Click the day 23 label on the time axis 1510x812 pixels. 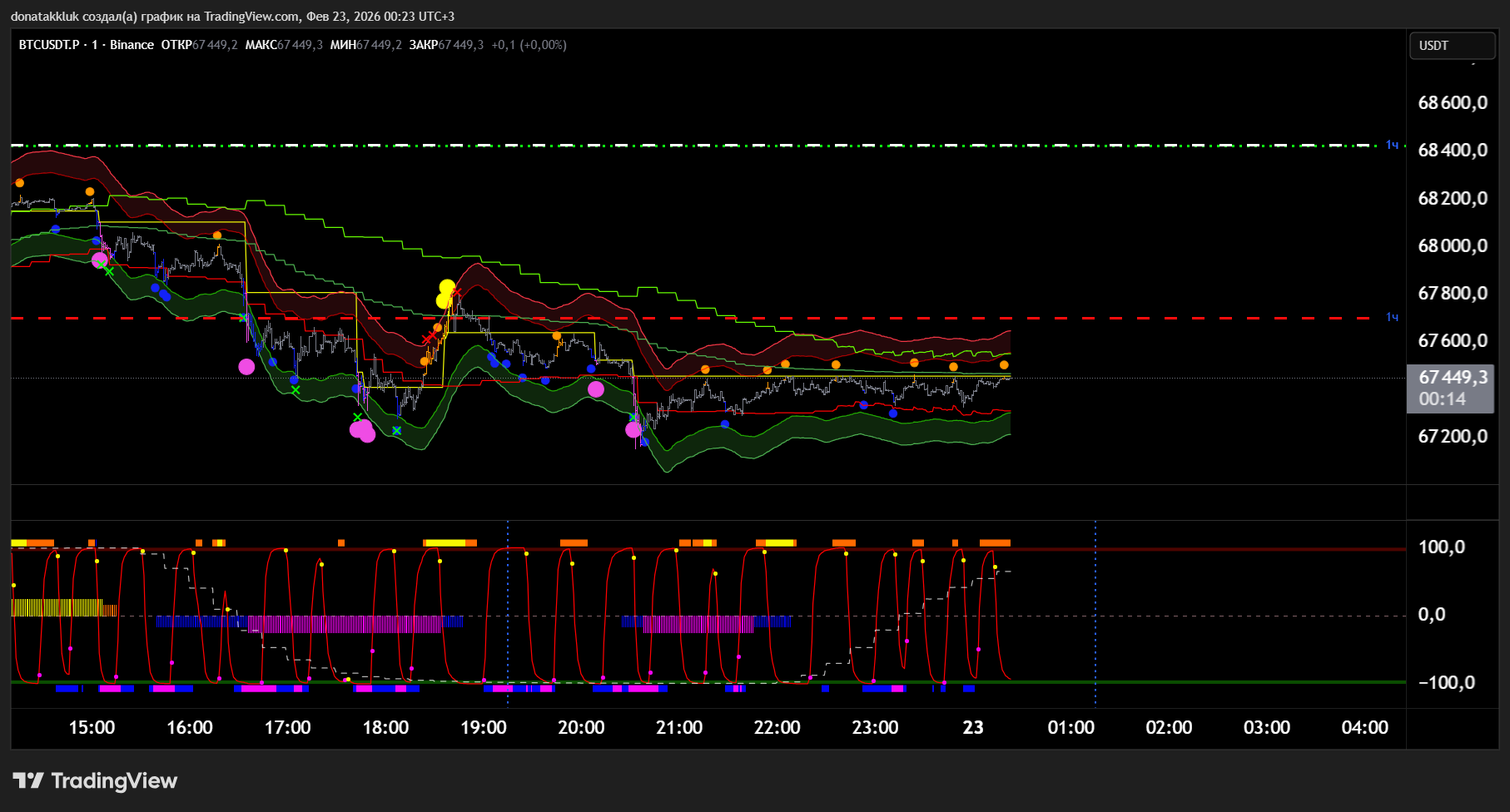[972, 727]
